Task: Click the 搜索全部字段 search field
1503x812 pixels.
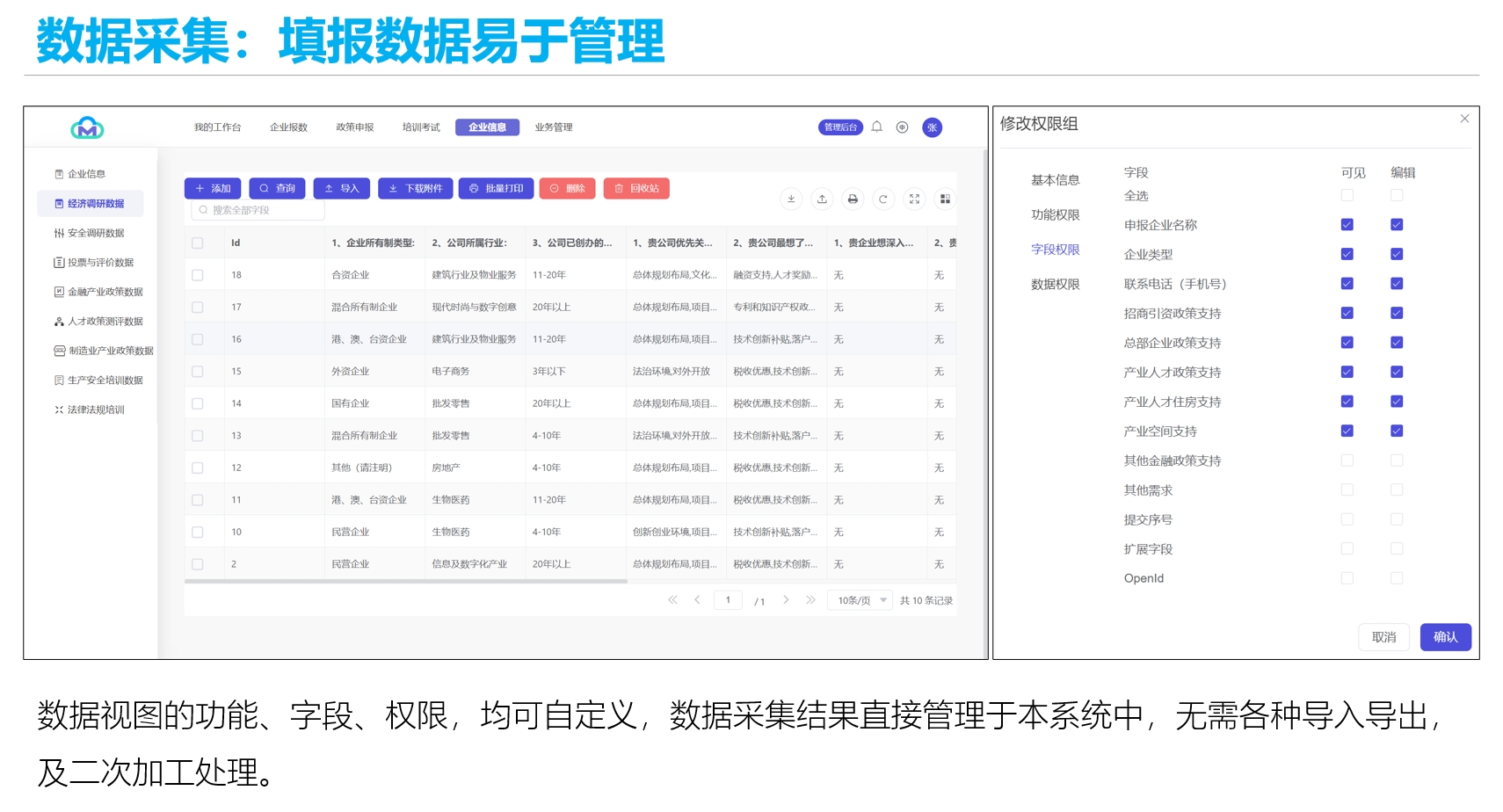Action: click(x=258, y=211)
